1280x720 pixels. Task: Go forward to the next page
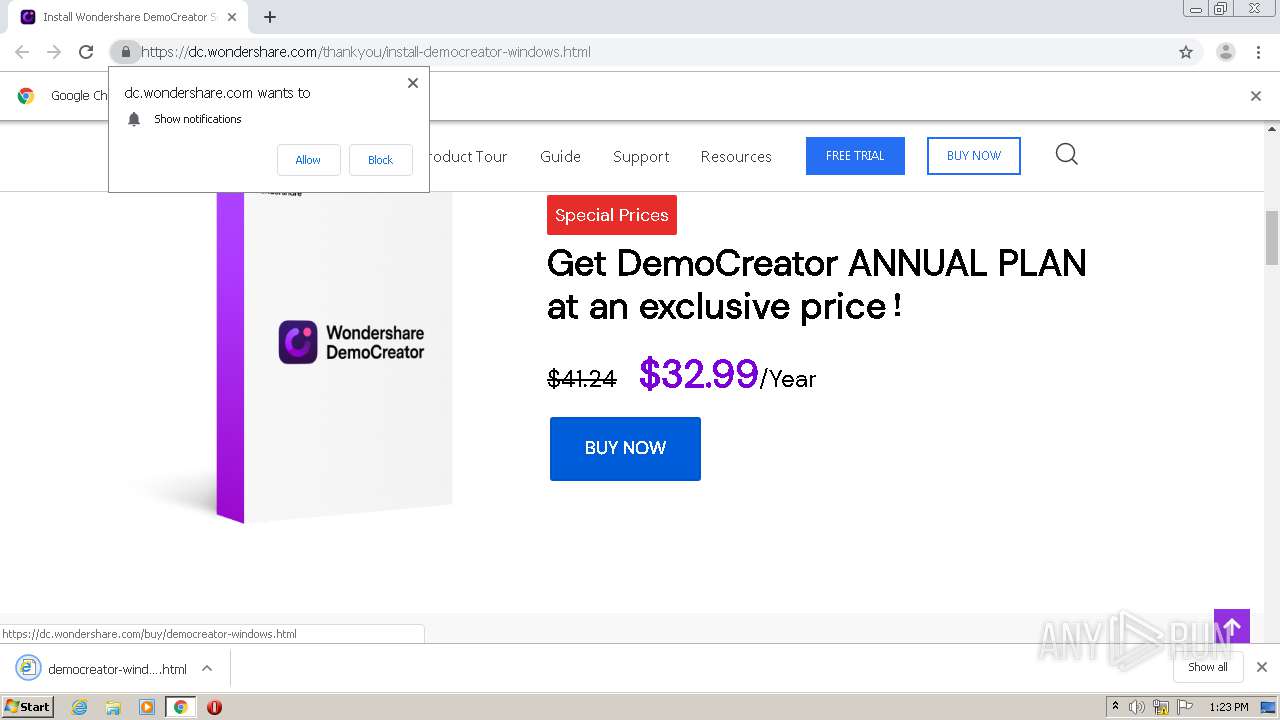tap(54, 52)
